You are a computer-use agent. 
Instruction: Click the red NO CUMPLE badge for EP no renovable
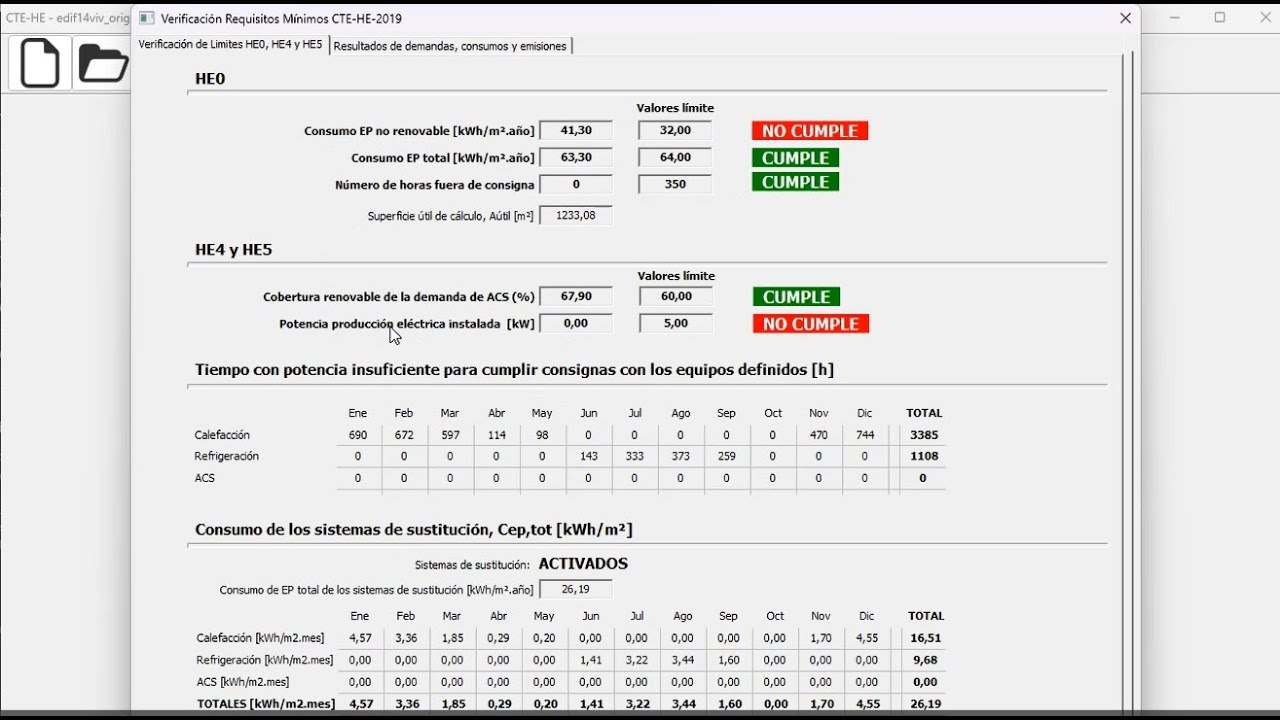point(810,131)
